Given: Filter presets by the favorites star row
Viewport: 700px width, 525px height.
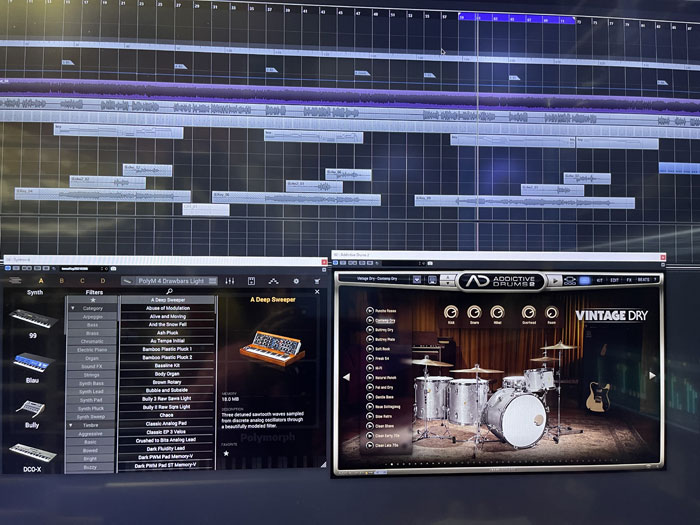Looking at the screenshot, I should tap(92, 300).
